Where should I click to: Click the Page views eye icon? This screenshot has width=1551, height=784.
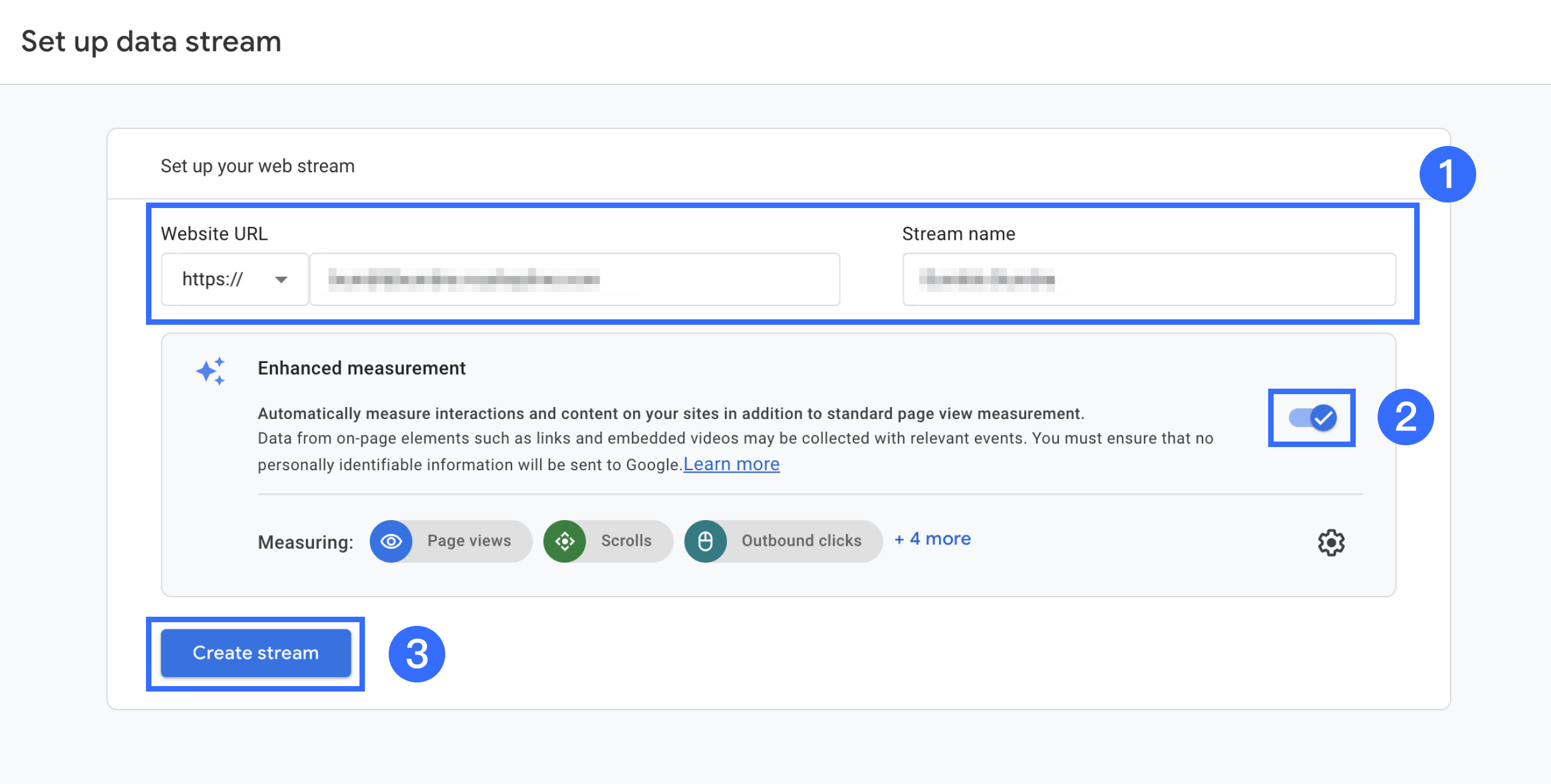pyautogui.click(x=391, y=541)
